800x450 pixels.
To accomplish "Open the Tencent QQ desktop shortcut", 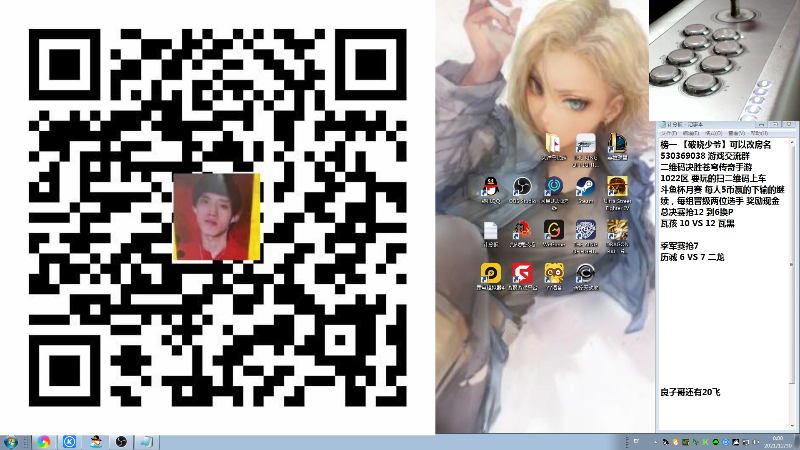I will tap(490, 190).
